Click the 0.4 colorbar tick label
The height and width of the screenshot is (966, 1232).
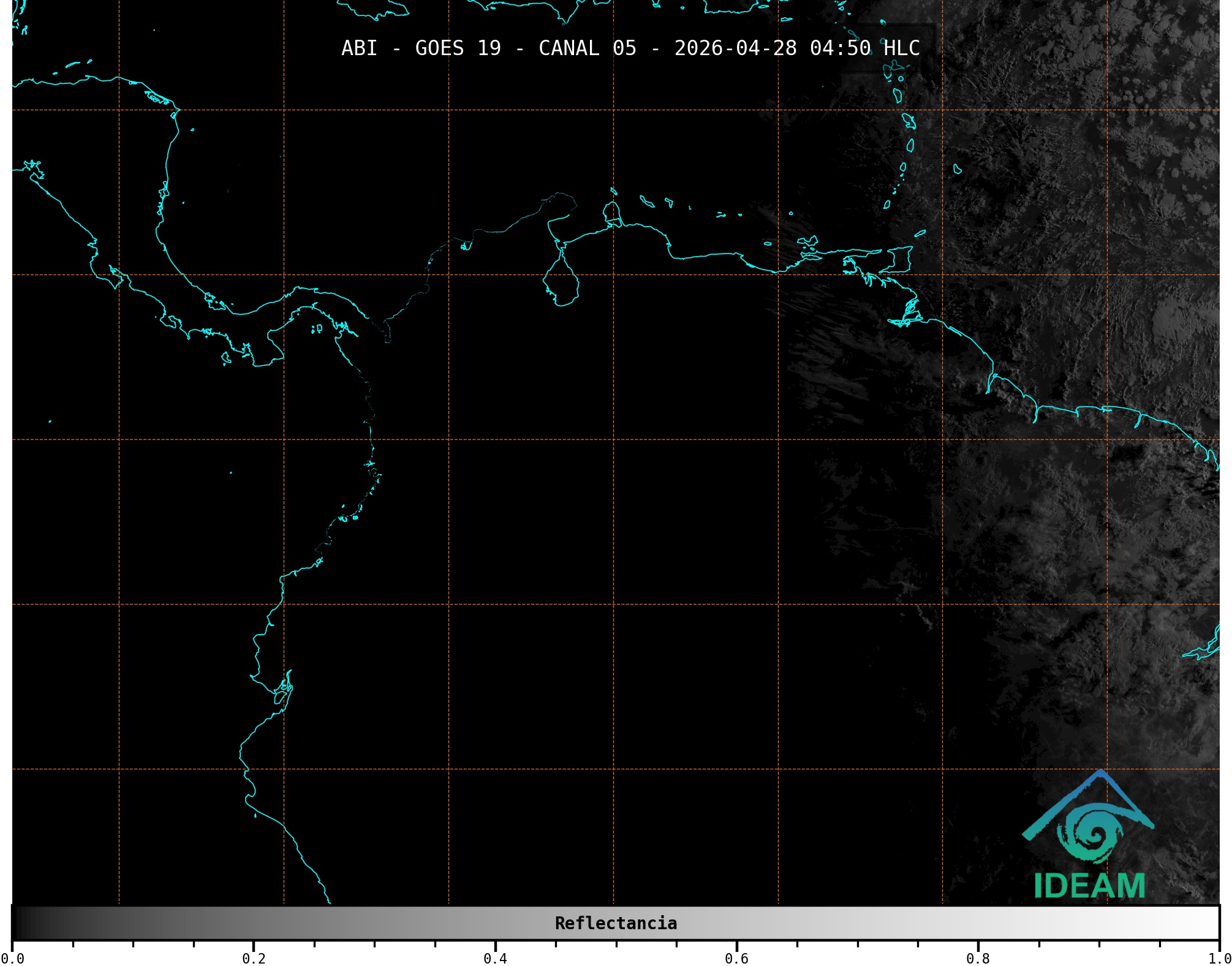pyautogui.click(x=495, y=958)
